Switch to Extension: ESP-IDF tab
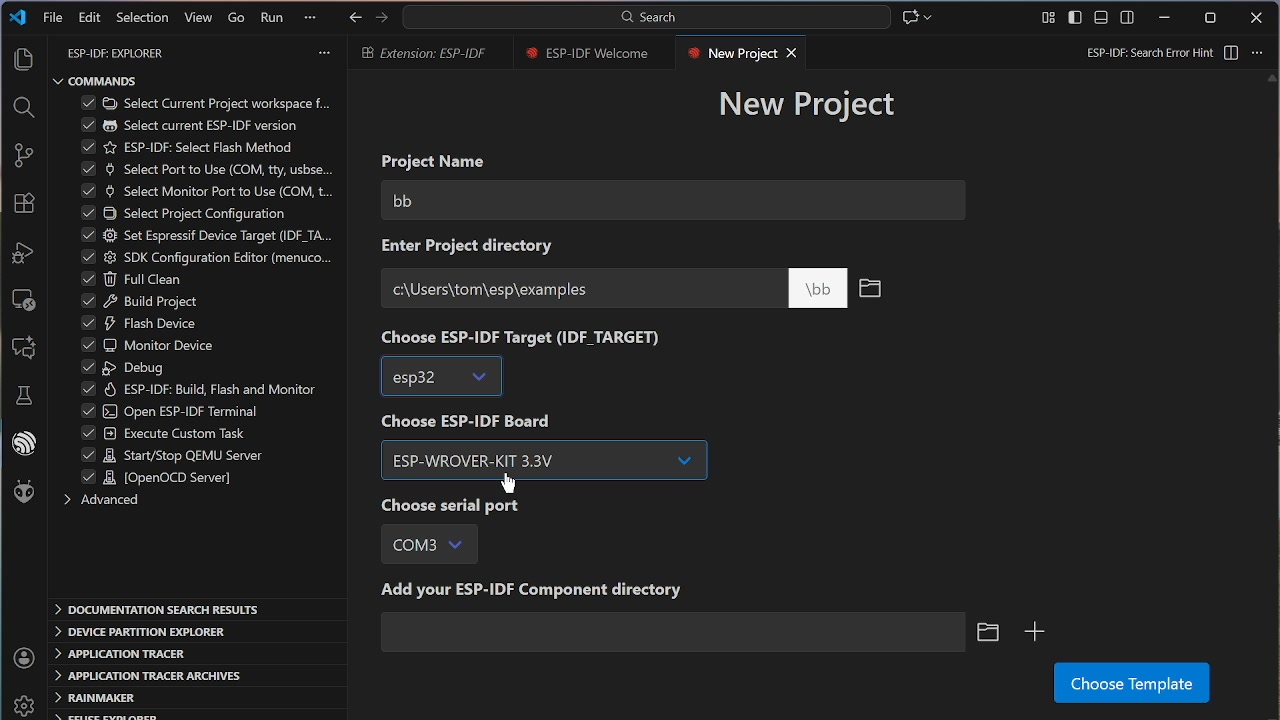The width and height of the screenshot is (1280, 720). [x=431, y=53]
